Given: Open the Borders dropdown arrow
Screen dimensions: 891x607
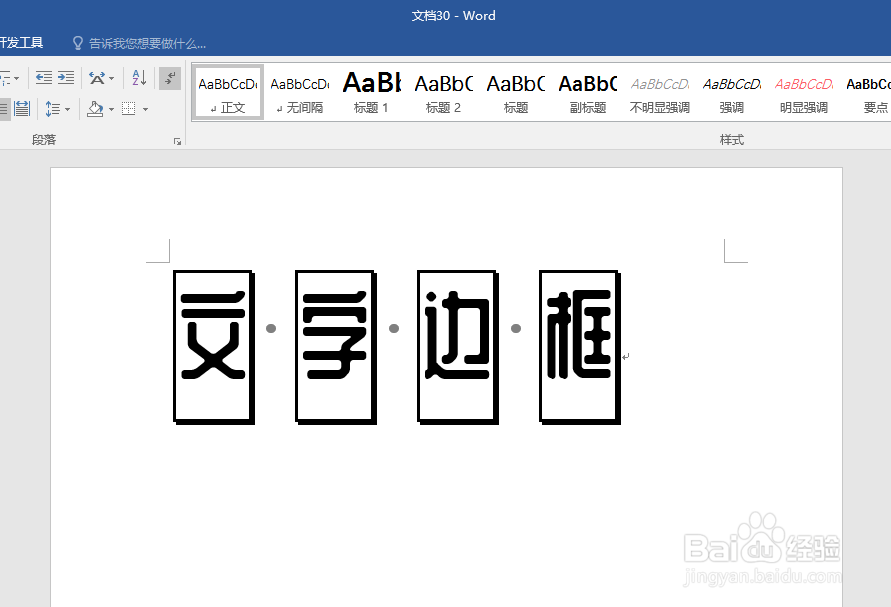Looking at the screenshot, I should 145,108.
